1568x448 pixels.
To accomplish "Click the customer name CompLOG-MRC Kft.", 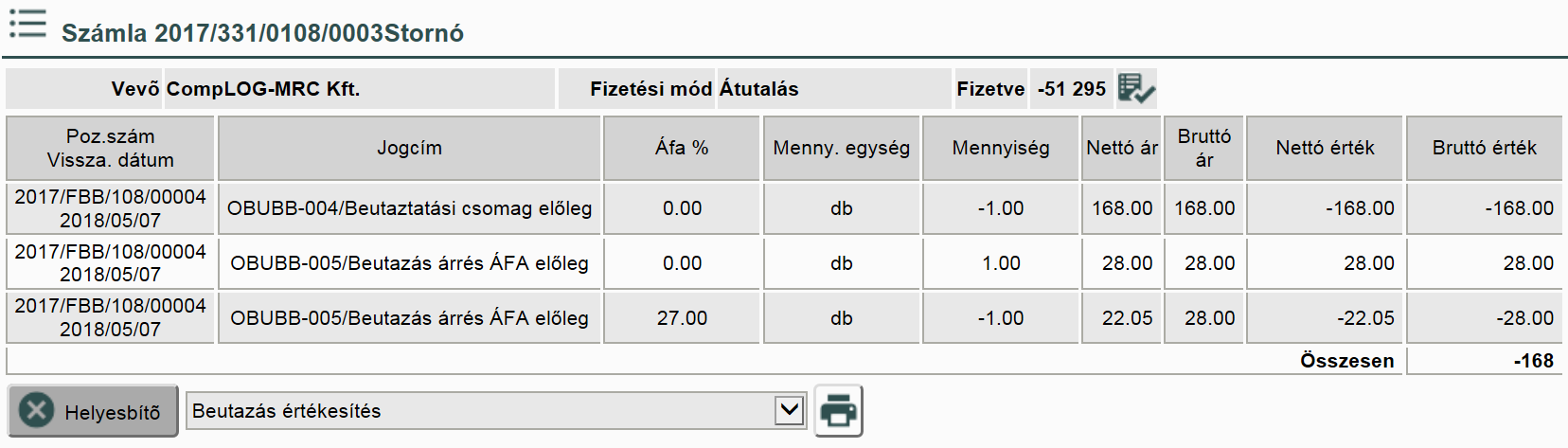I will pos(263,89).
